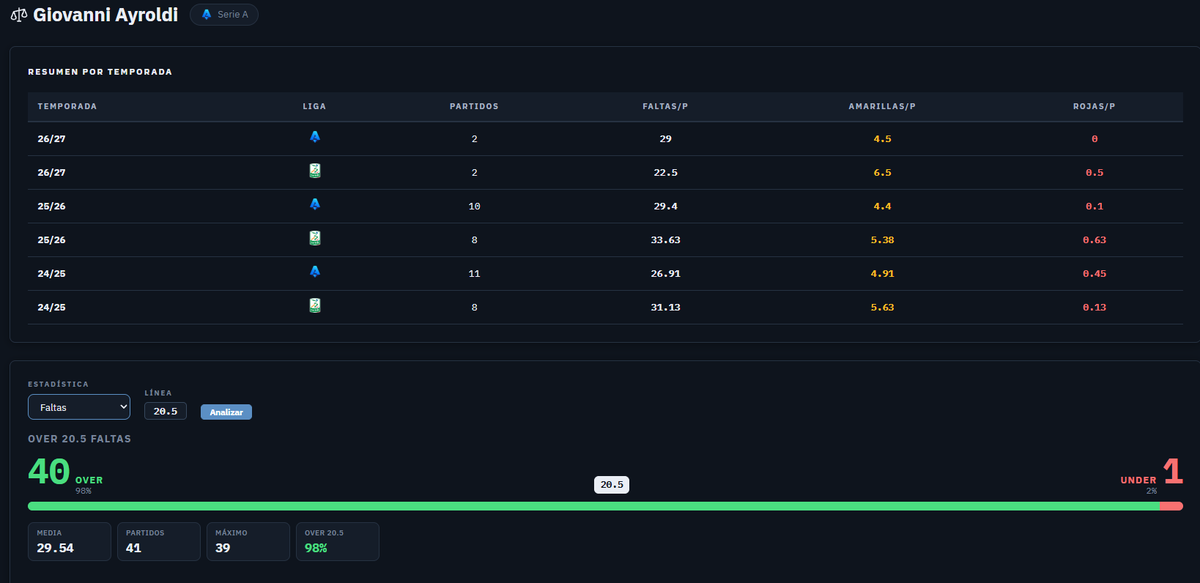Click the 0.63 red cards value

pyautogui.click(x=1094, y=240)
